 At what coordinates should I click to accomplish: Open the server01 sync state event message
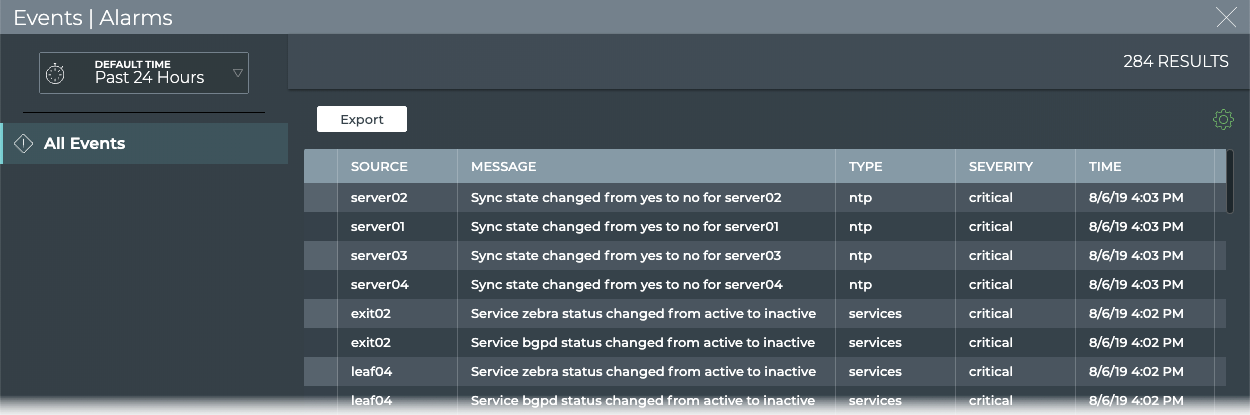pos(624,227)
